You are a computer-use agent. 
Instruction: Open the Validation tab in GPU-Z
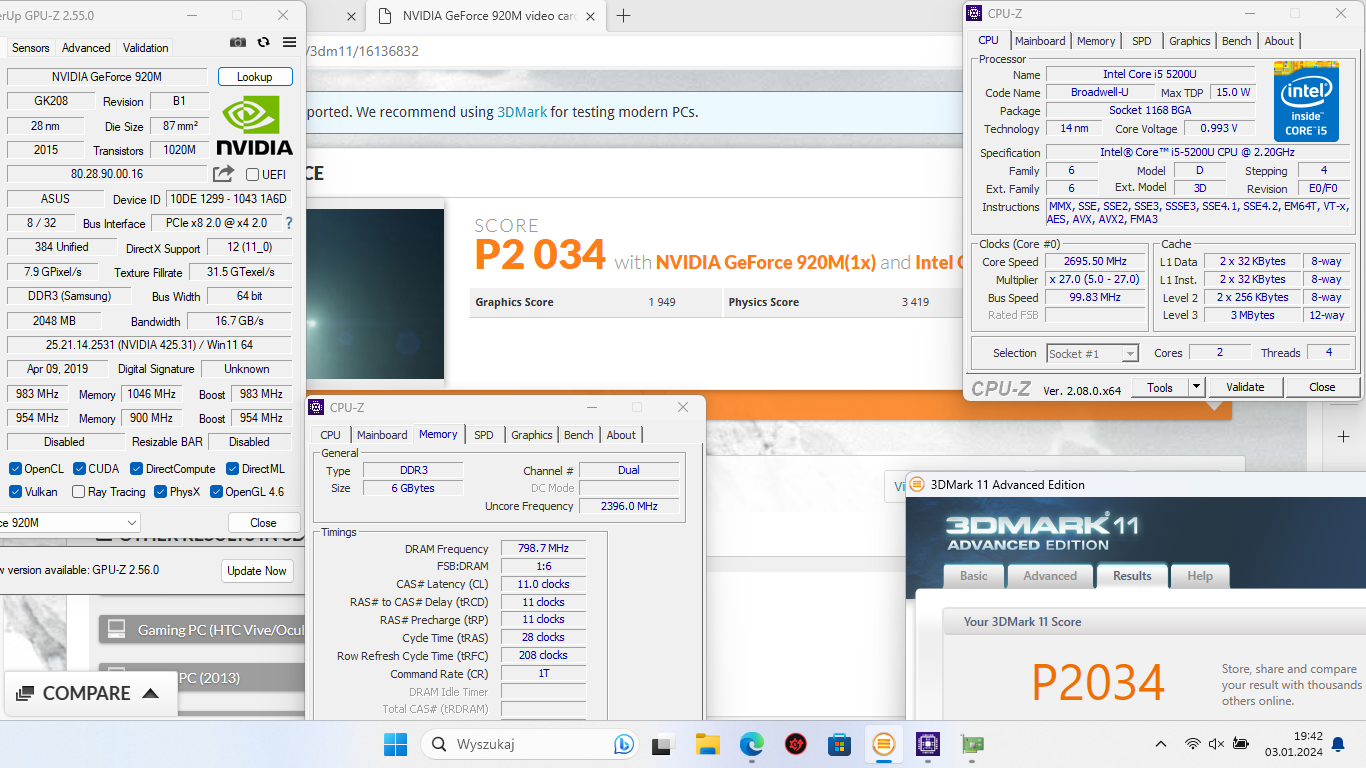click(x=146, y=47)
